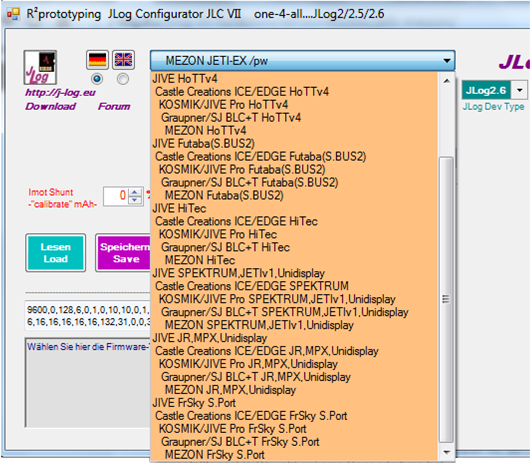
Task: Select KOSMIK/JIVE Pro Futaba(S.BUS2)
Action: coord(294,169)
